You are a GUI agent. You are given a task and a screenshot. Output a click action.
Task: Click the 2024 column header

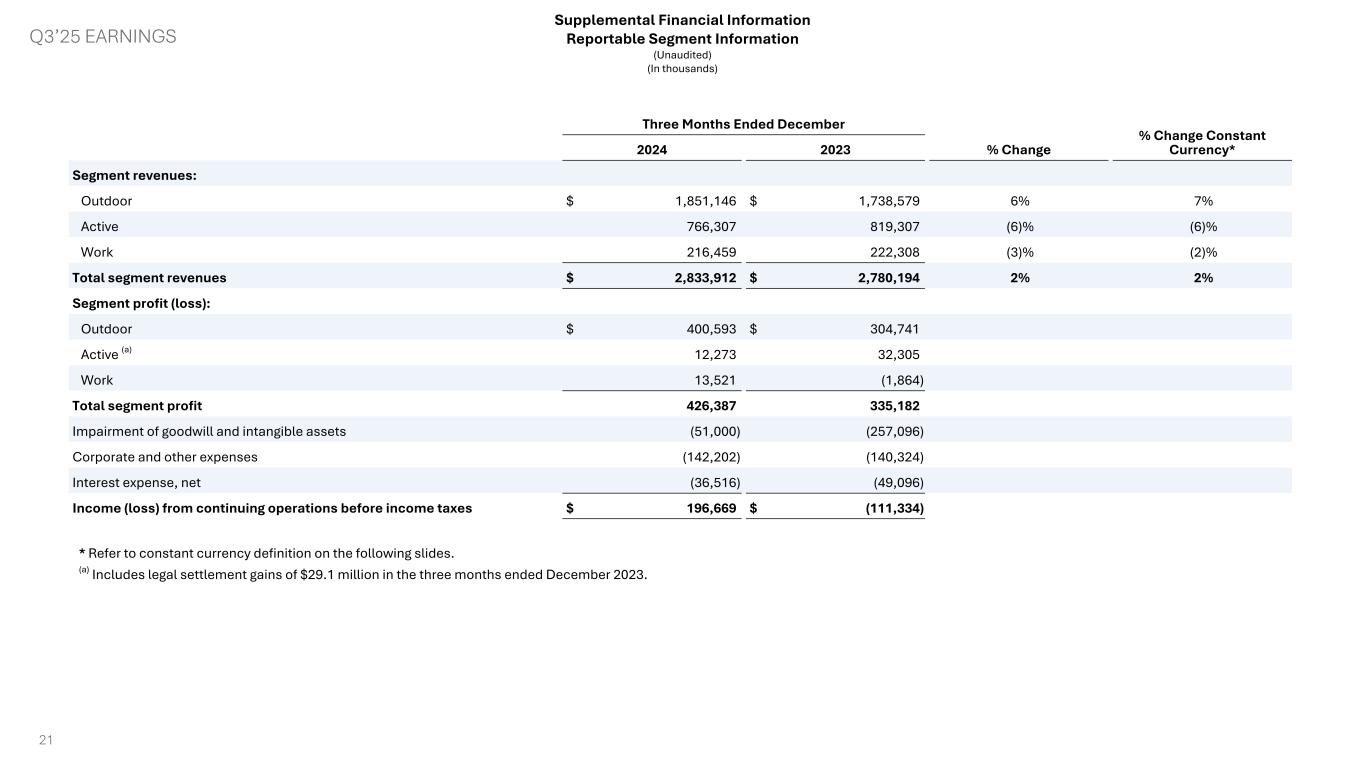tap(652, 150)
